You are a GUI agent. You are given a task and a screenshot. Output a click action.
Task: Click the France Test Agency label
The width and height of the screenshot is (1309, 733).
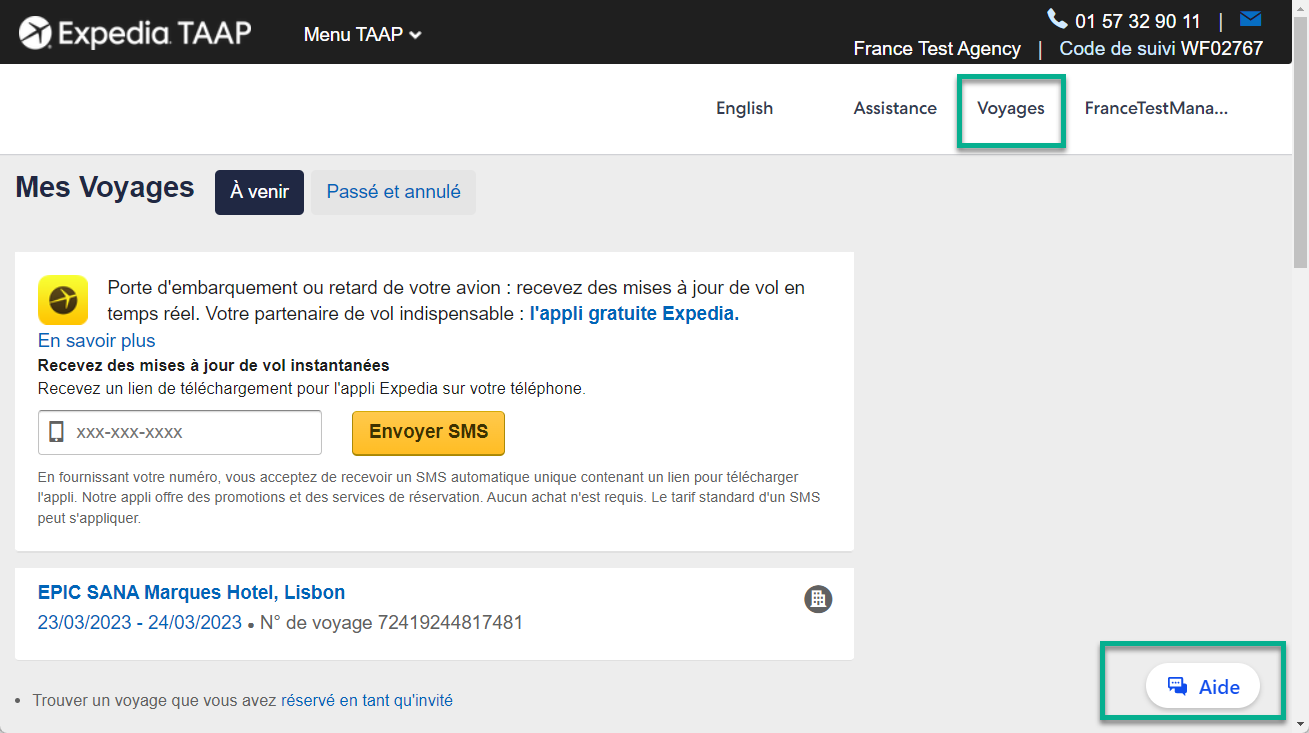[937, 48]
